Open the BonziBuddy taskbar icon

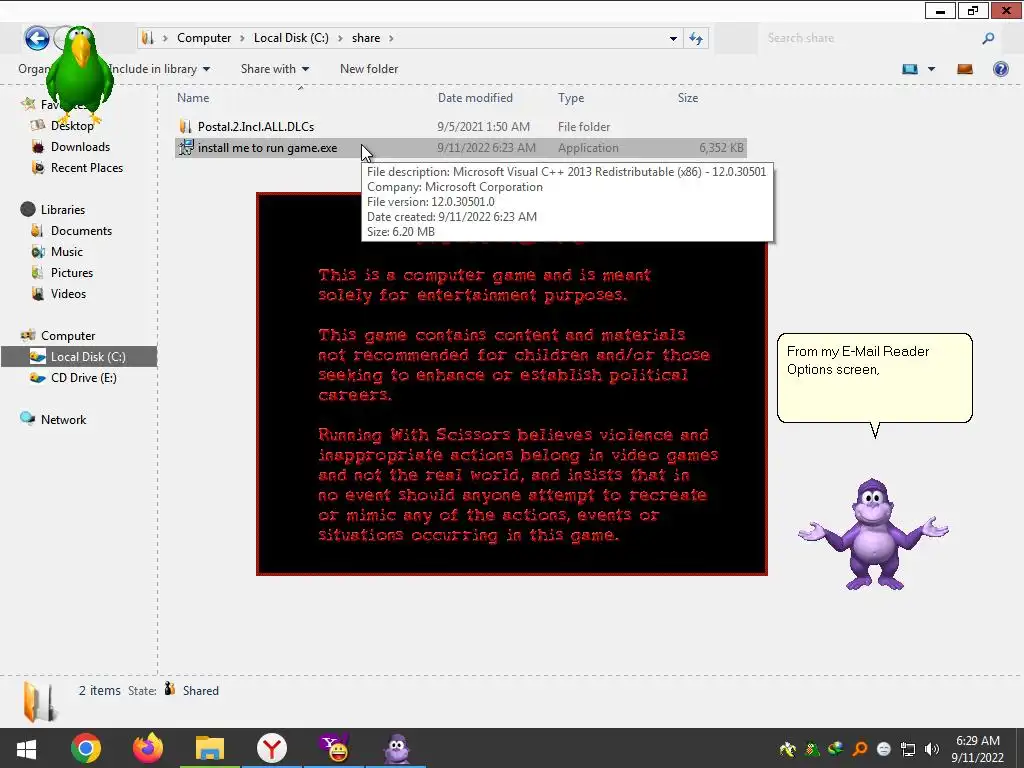[396, 748]
